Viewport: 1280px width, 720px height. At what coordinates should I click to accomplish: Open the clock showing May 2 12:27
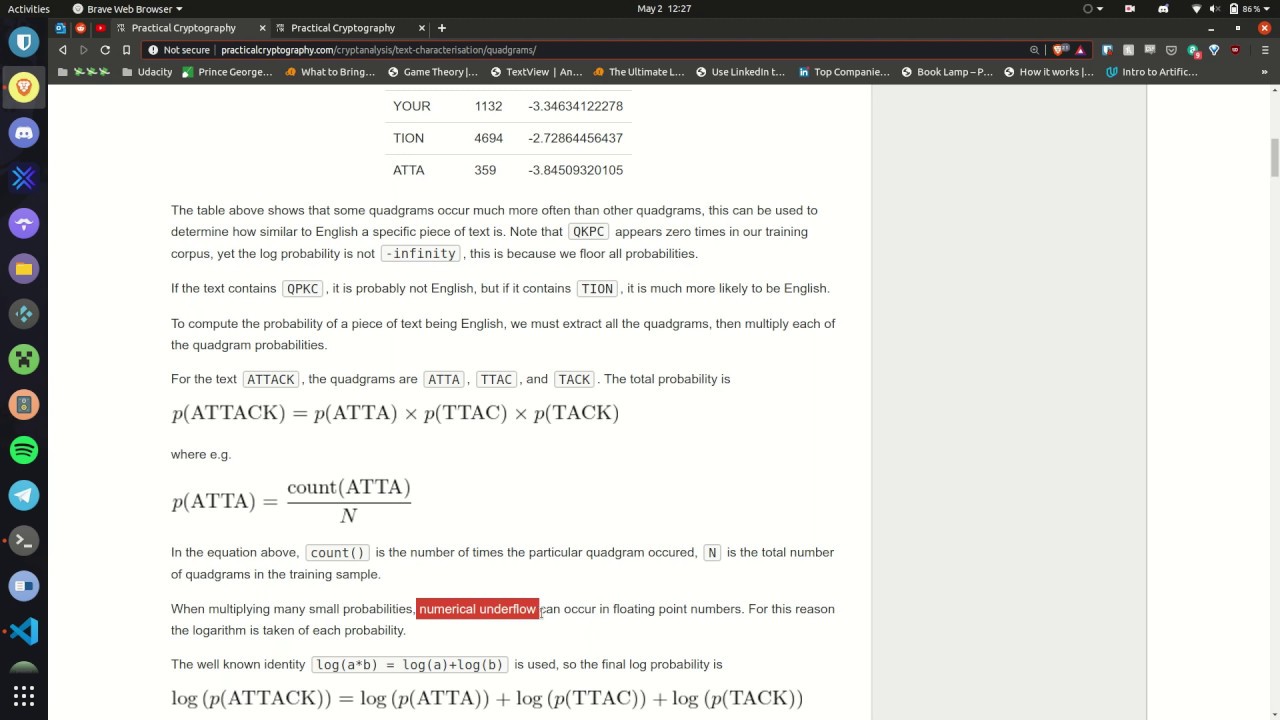coord(664,9)
